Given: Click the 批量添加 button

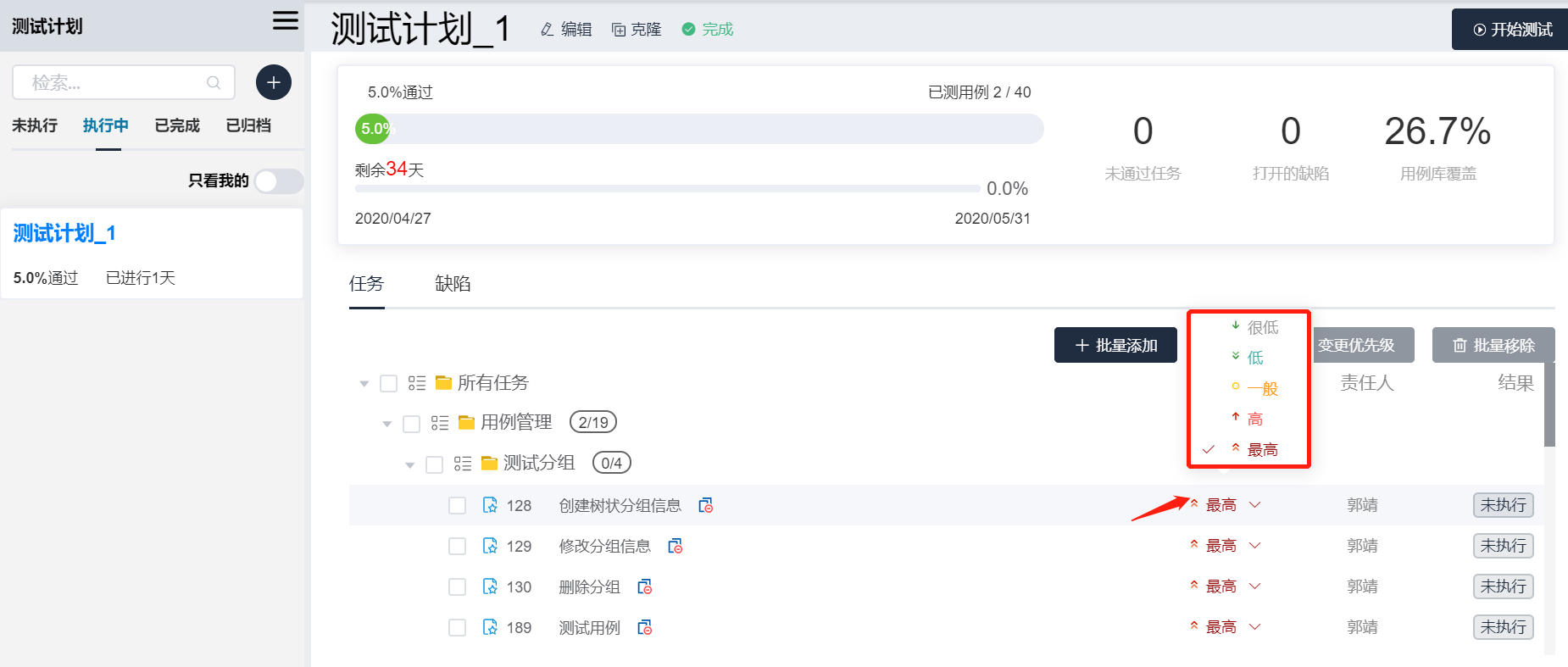Looking at the screenshot, I should click(x=1115, y=345).
